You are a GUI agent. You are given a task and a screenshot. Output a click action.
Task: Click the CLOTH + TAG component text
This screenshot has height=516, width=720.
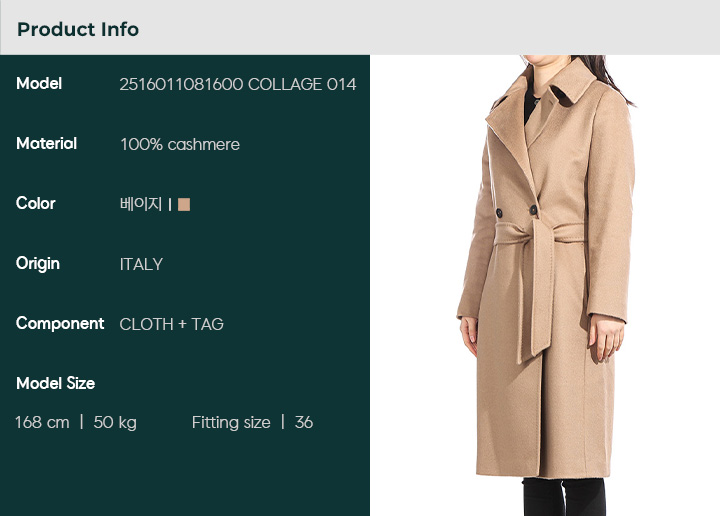pyautogui.click(x=172, y=324)
